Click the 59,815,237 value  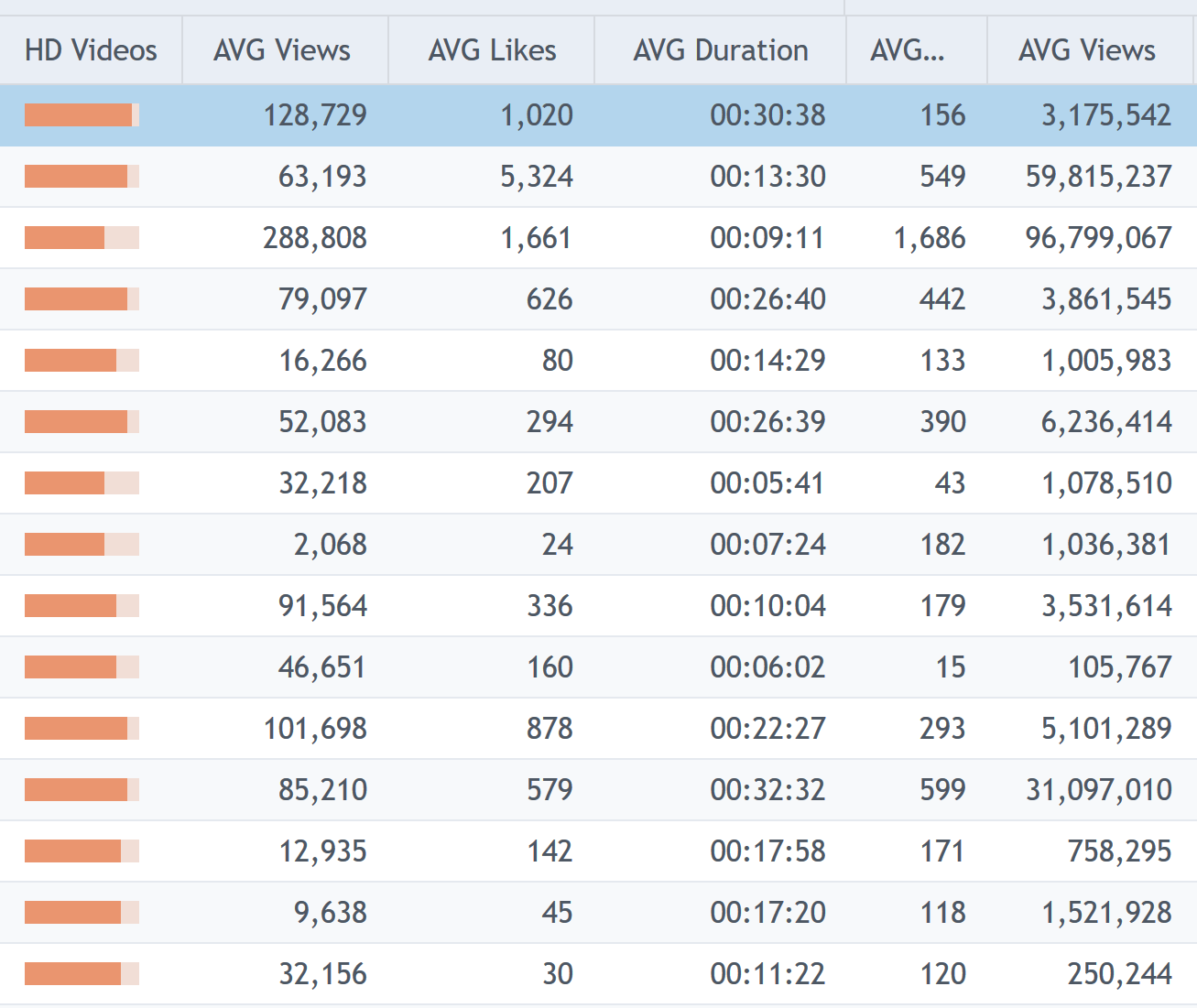(1098, 177)
